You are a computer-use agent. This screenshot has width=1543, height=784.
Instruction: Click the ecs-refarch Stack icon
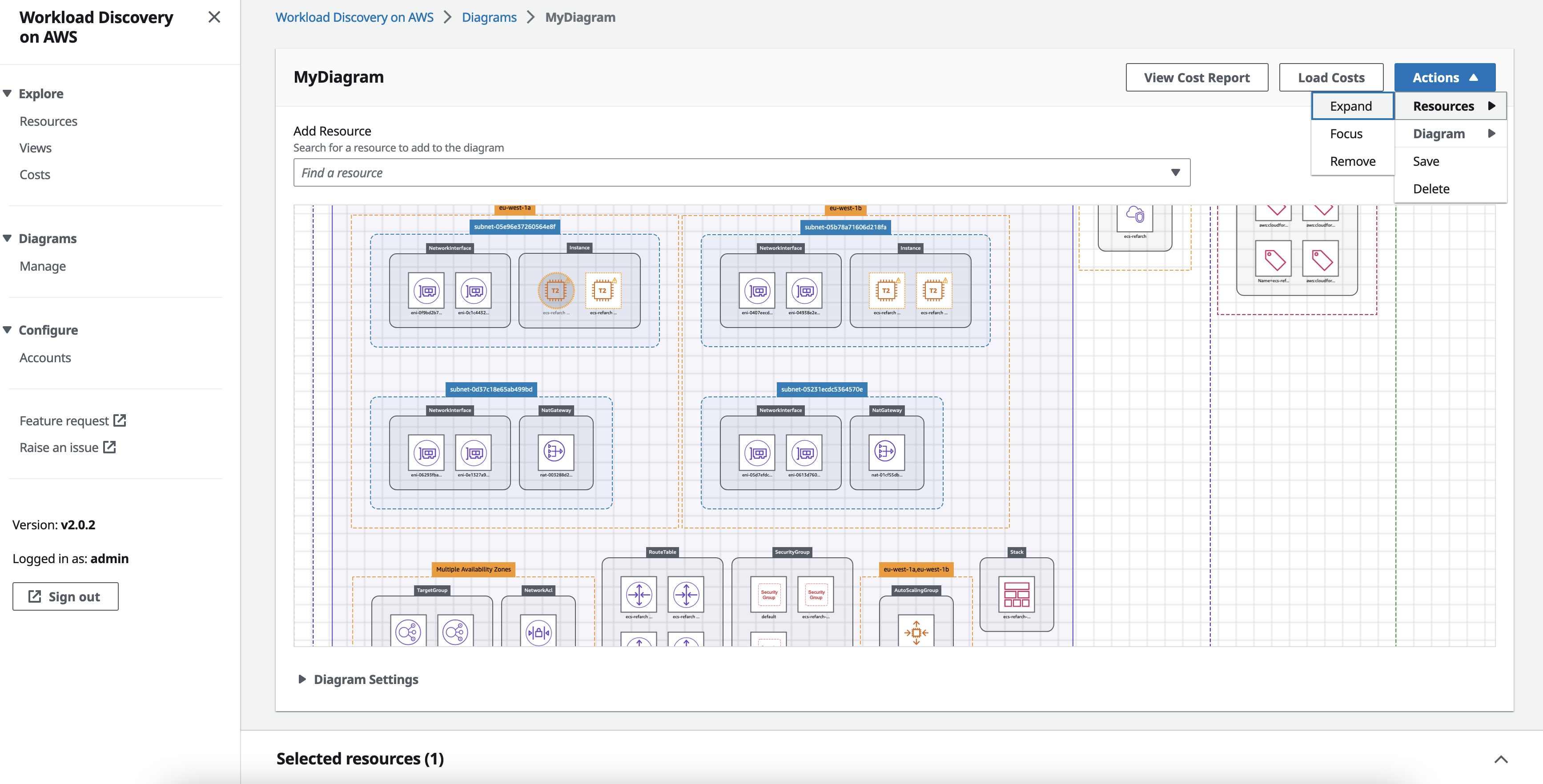1016,594
